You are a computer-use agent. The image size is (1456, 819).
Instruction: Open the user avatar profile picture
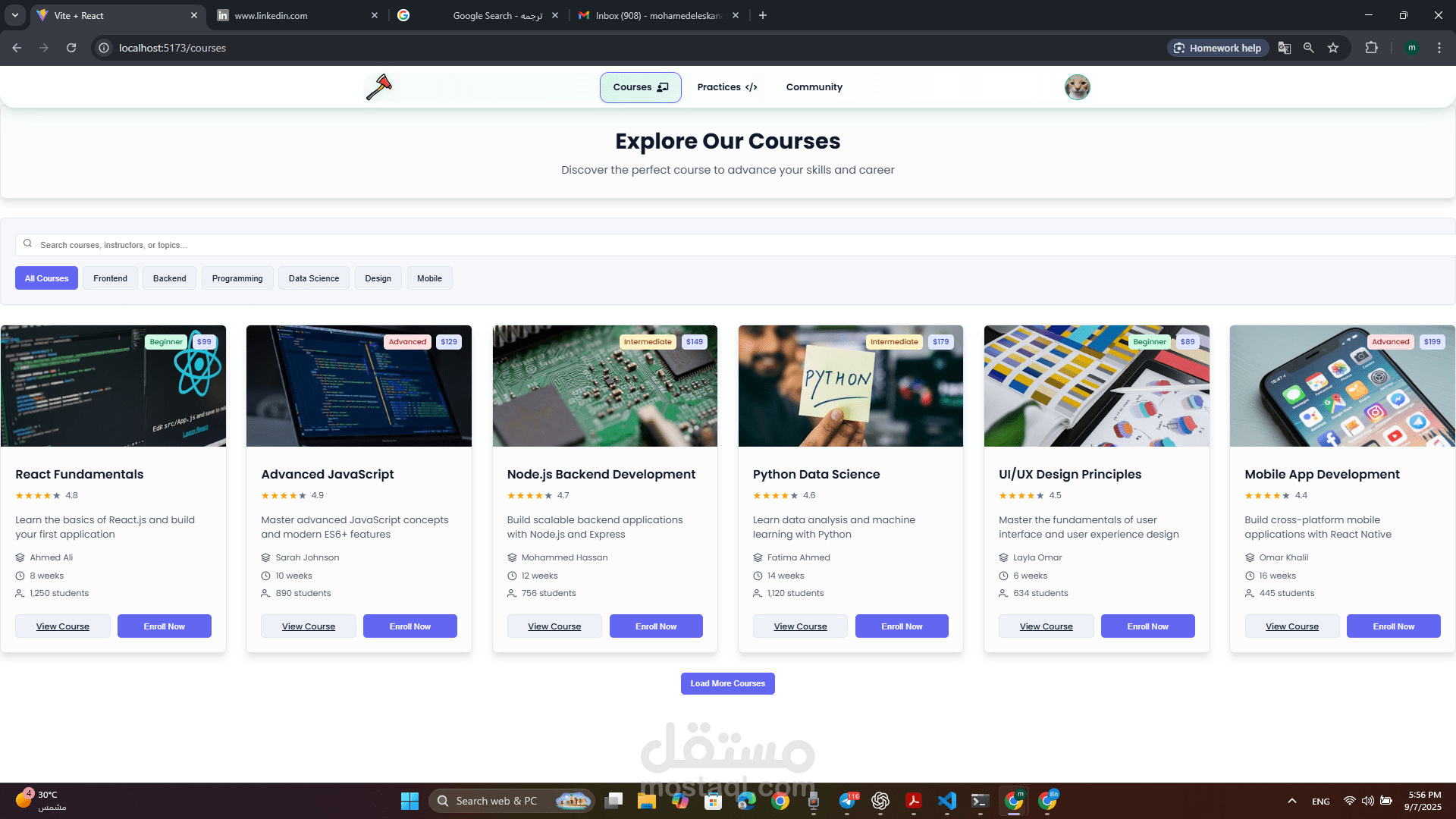pos(1077,87)
